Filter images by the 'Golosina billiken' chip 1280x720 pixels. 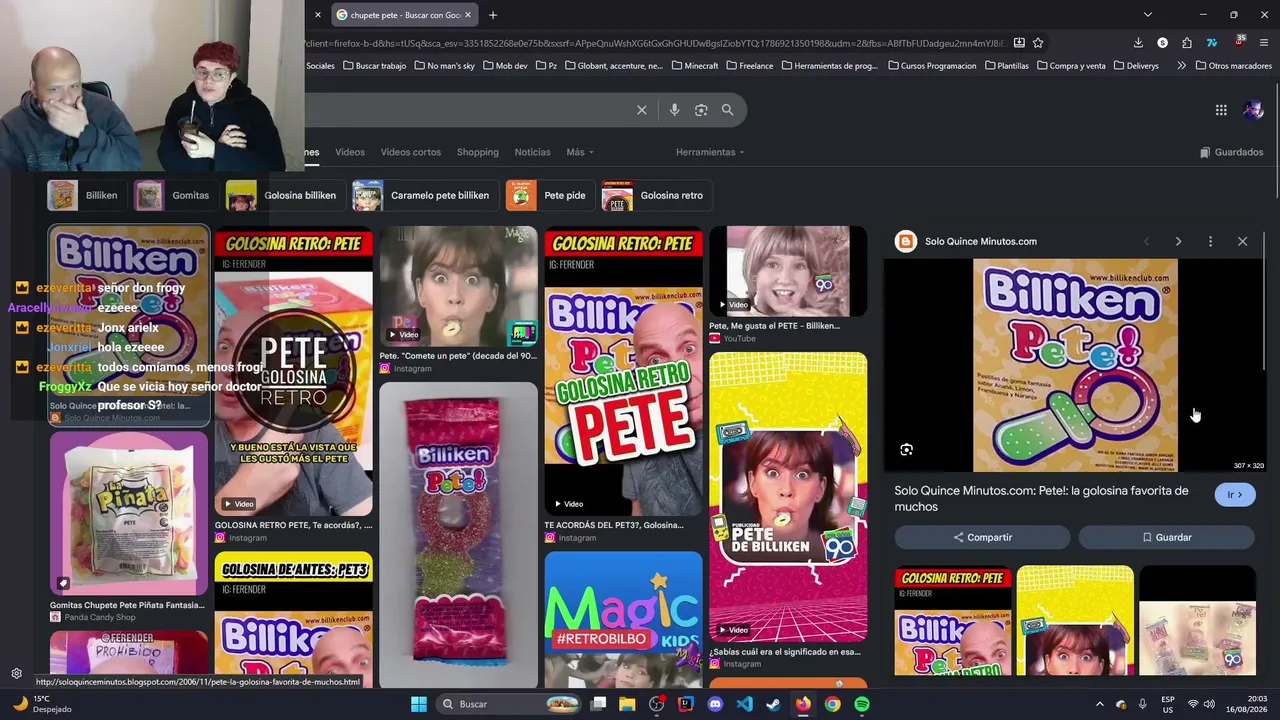pyautogui.click(x=284, y=195)
